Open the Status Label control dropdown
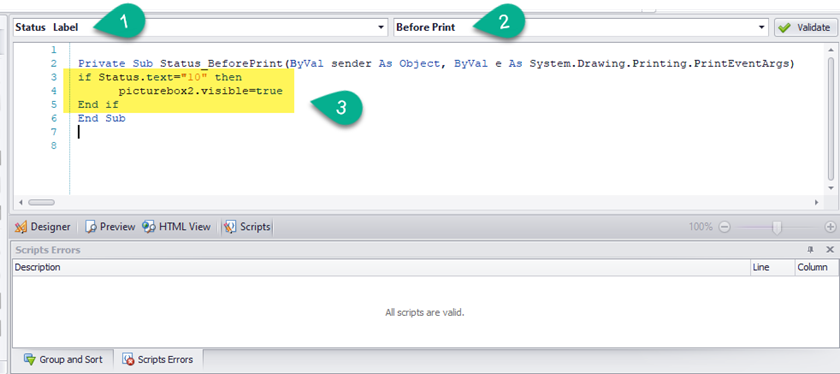This screenshot has height=374, width=840. 381,27
